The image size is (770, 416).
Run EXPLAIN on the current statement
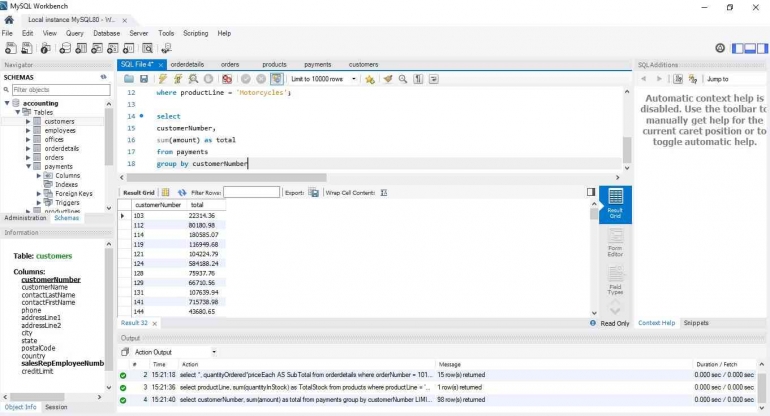pos(193,79)
